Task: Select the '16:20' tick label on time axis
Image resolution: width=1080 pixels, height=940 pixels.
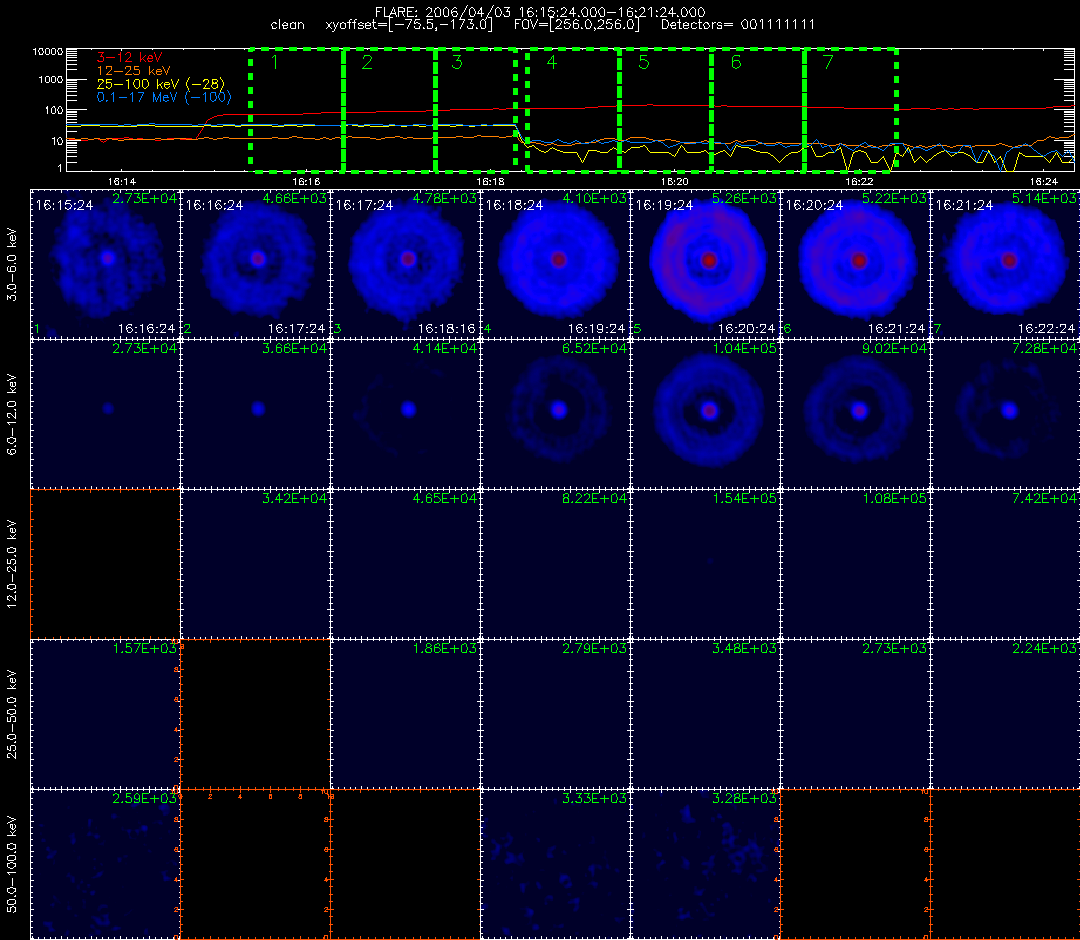Action: tap(674, 182)
